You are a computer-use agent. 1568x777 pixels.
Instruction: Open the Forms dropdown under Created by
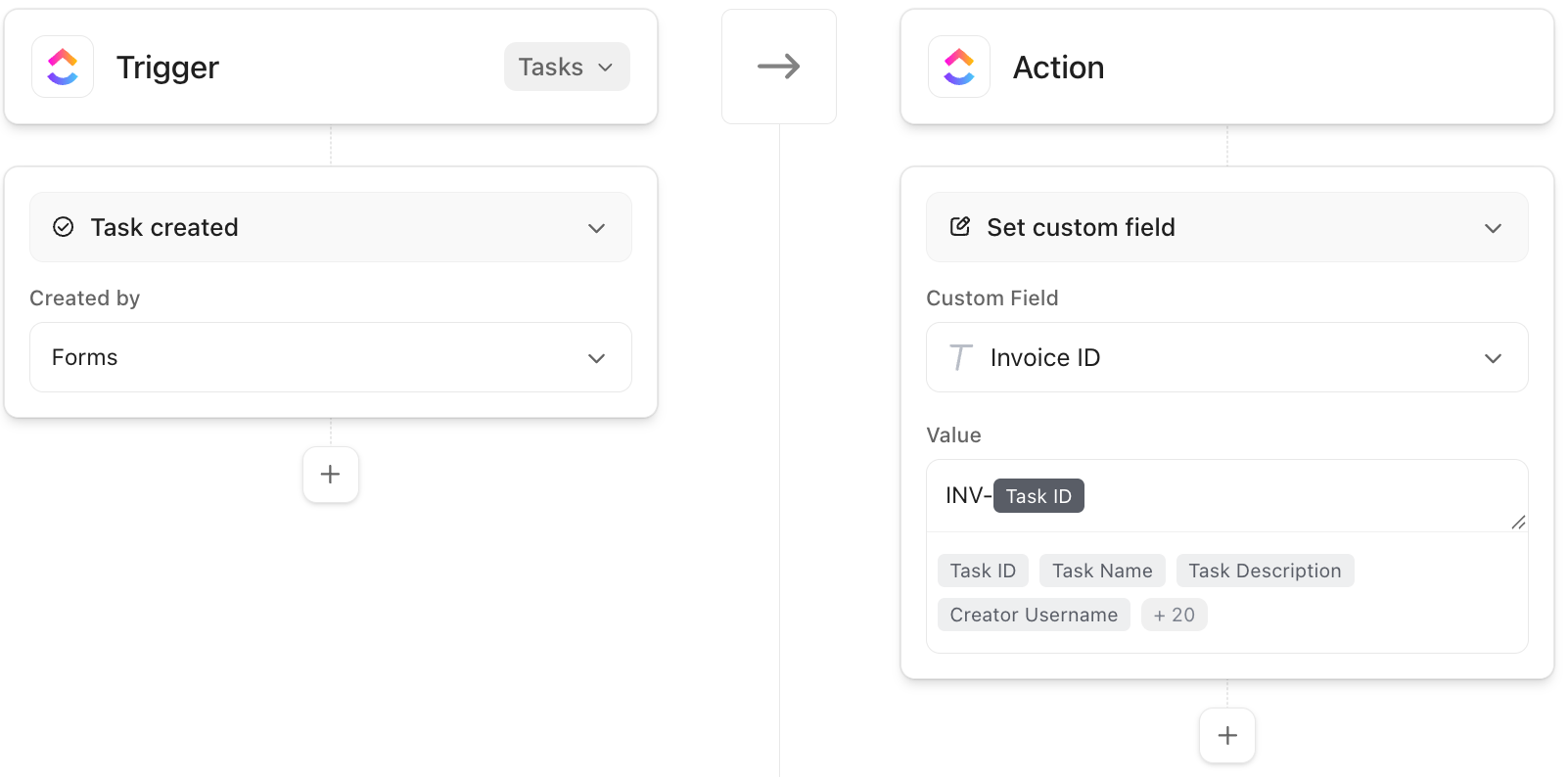tap(596, 358)
